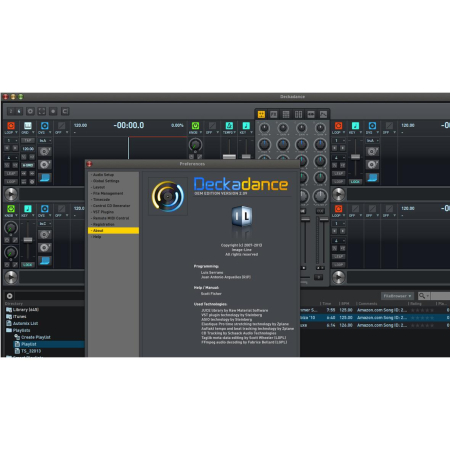
Task: Open the DVS dropdown arrow on top-left deck
Action: [x=50, y=133]
